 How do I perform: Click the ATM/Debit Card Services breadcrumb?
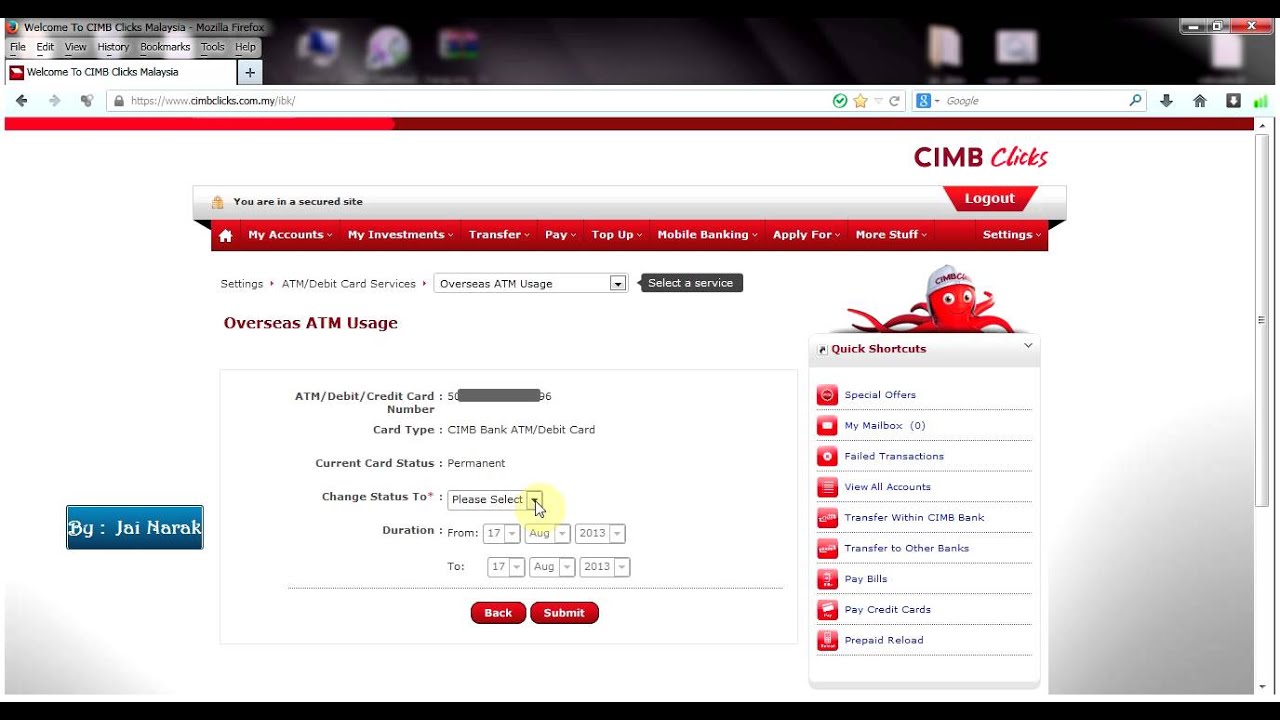click(x=348, y=284)
